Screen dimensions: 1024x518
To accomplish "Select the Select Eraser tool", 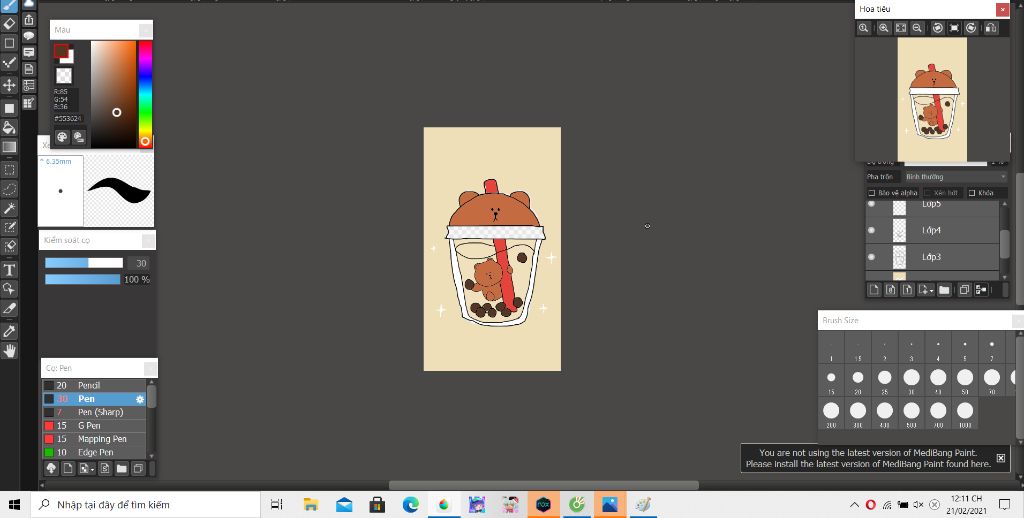I will point(9,246).
